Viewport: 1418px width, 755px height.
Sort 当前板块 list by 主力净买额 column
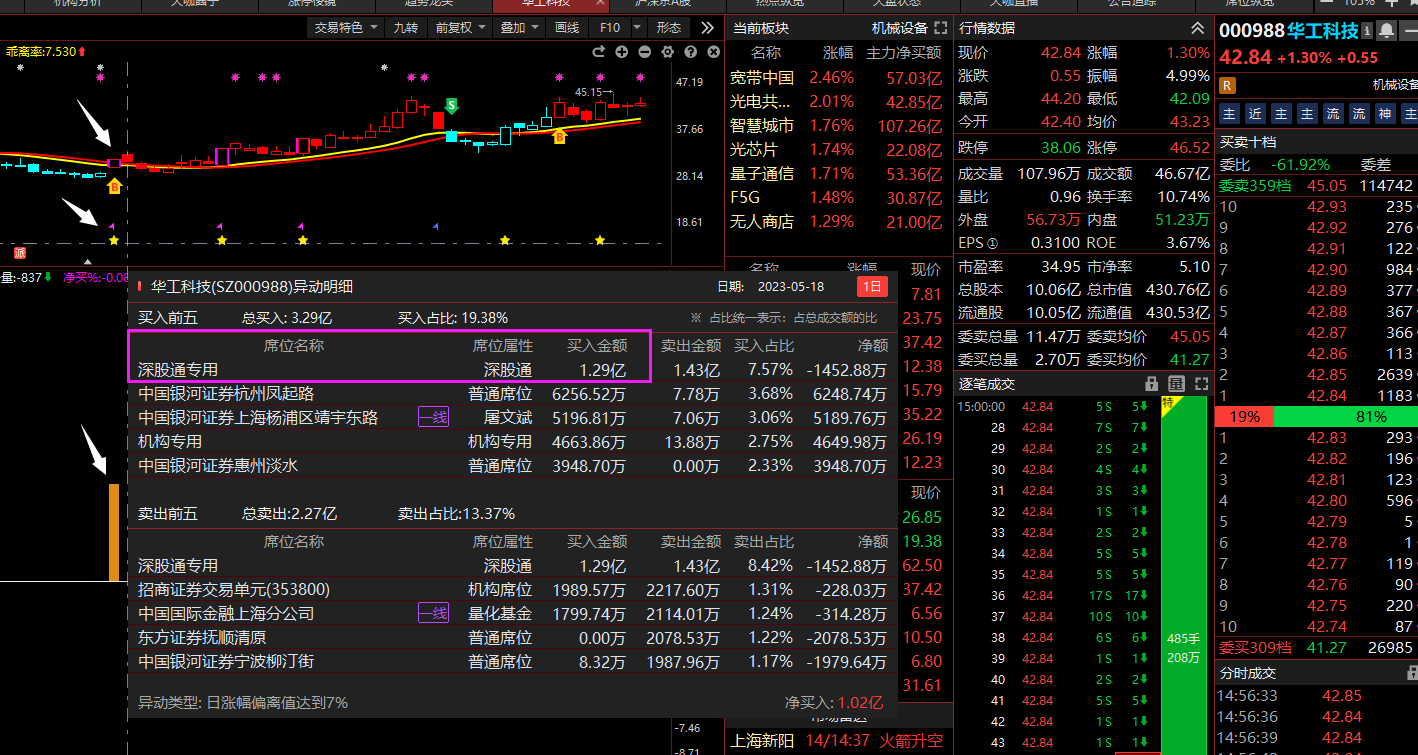(903, 53)
